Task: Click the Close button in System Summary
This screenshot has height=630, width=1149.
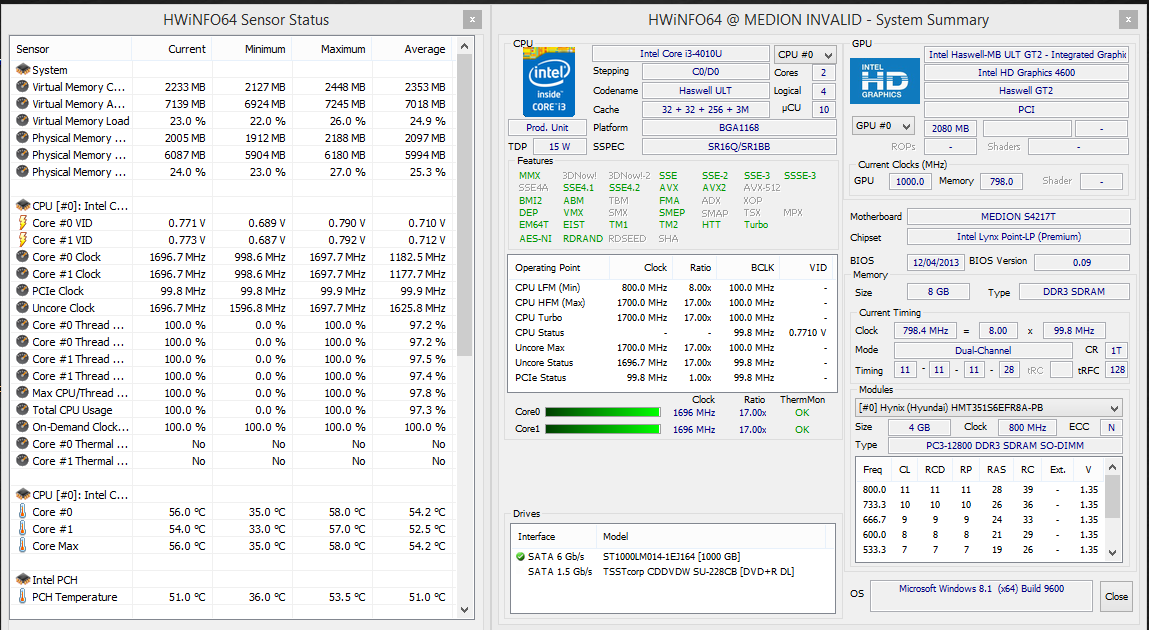Action: point(1116,596)
